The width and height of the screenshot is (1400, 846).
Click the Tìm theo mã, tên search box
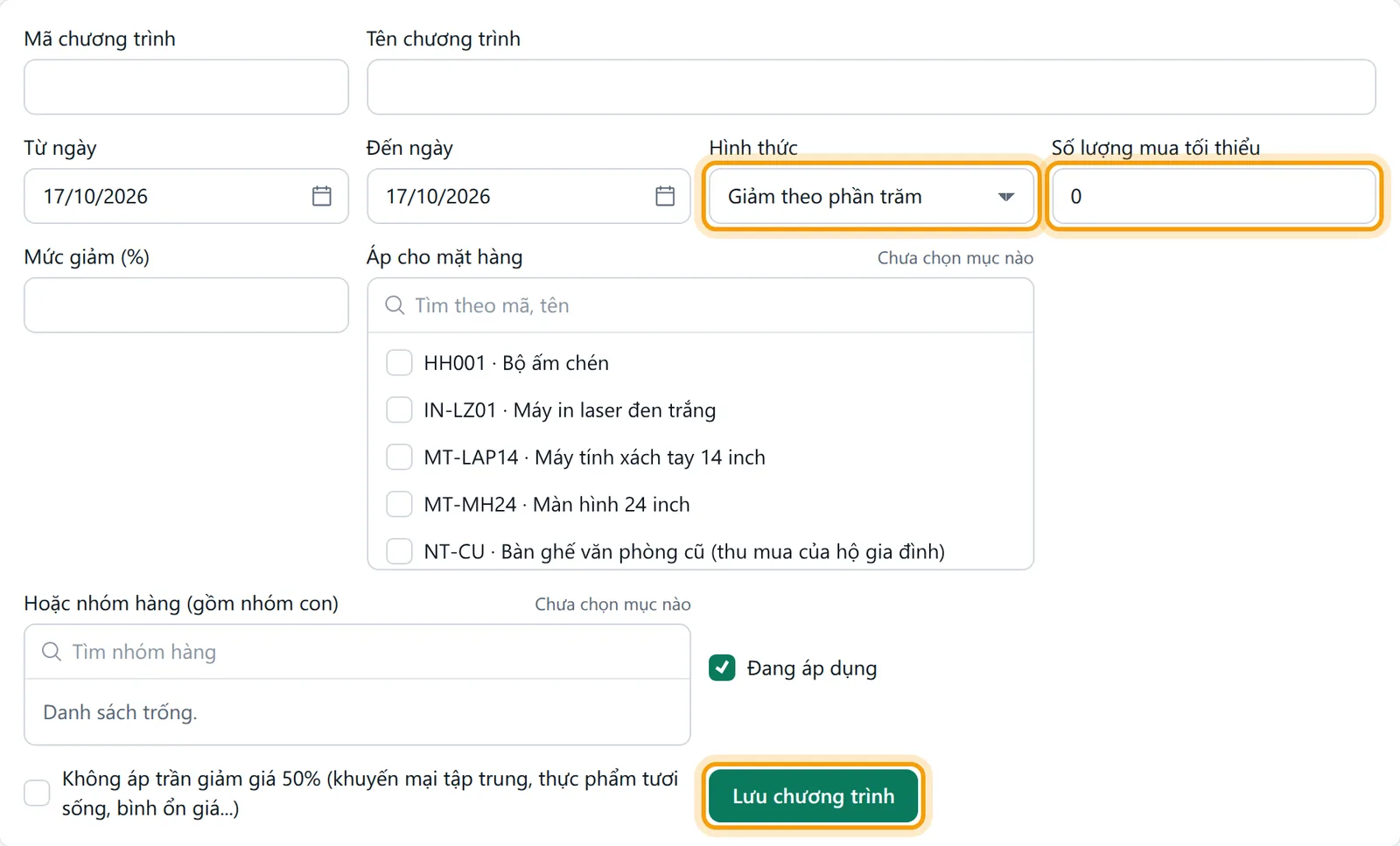click(x=701, y=305)
